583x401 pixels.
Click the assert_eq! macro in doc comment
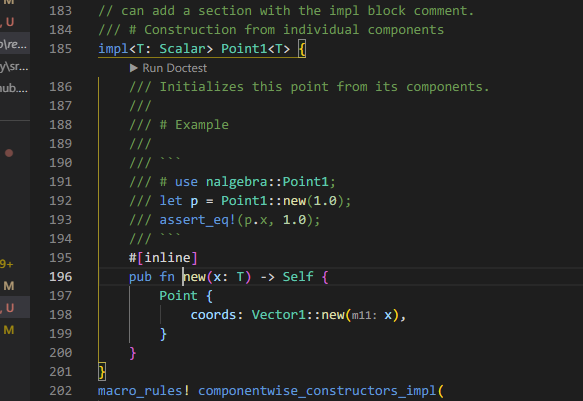click(197, 220)
